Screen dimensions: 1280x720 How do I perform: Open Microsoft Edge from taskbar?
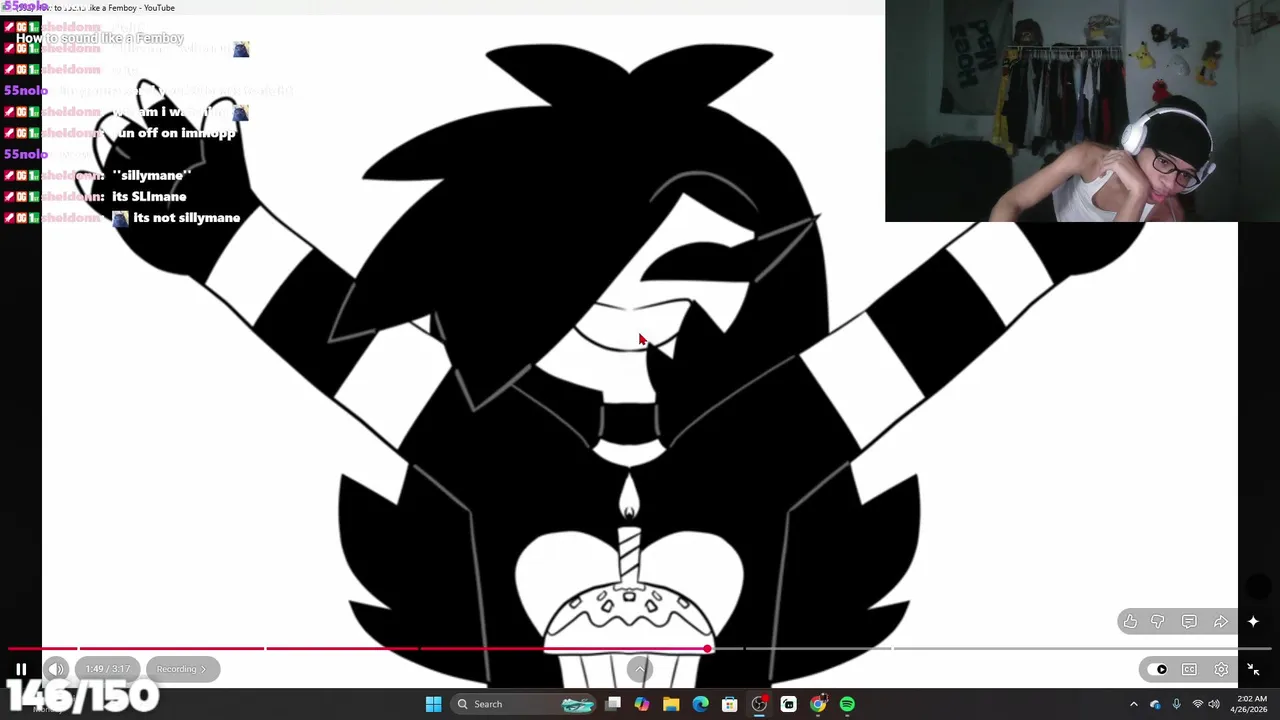pyautogui.click(x=700, y=704)
